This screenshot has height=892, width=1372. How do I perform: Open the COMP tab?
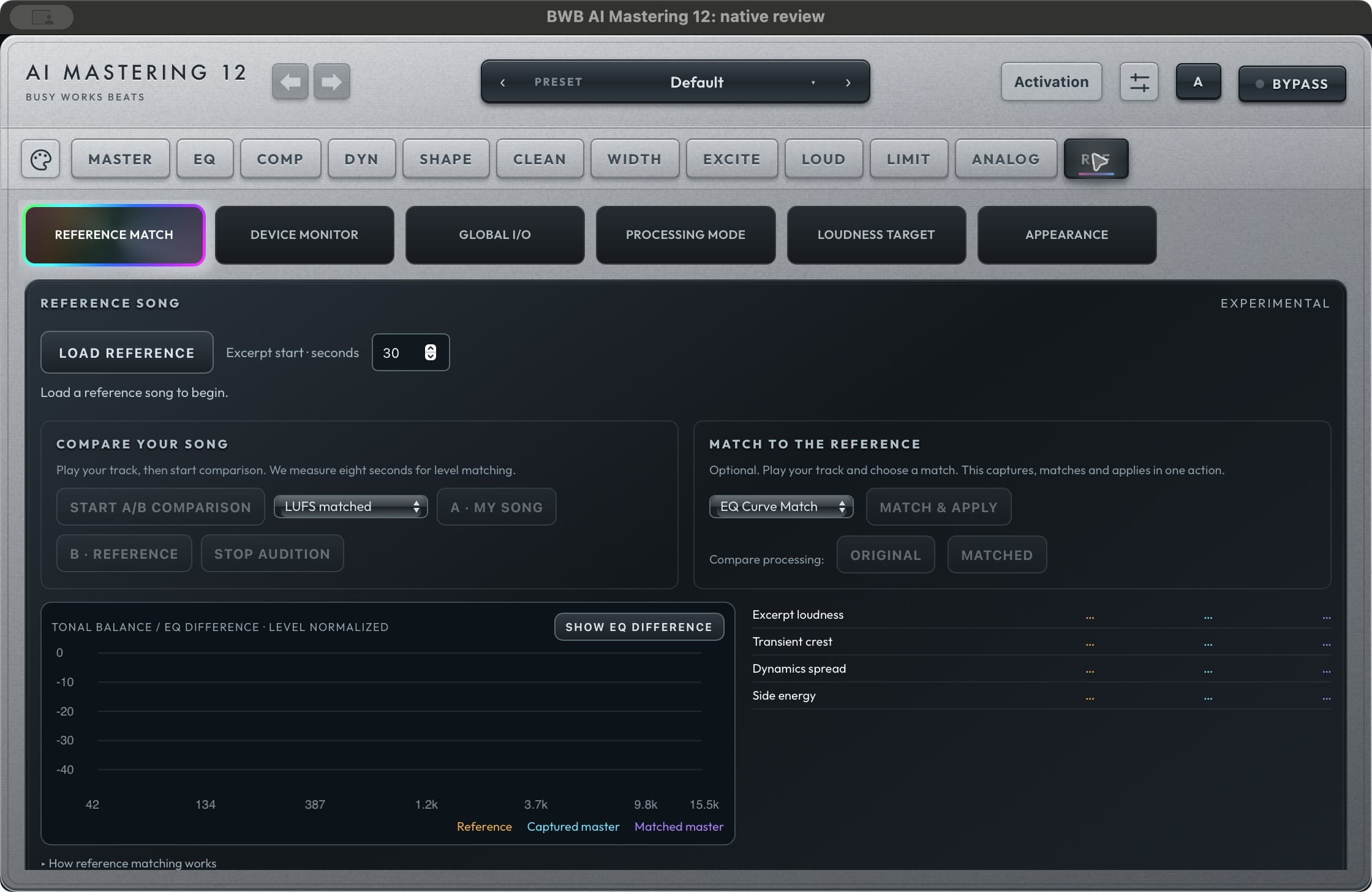point(280,159)
